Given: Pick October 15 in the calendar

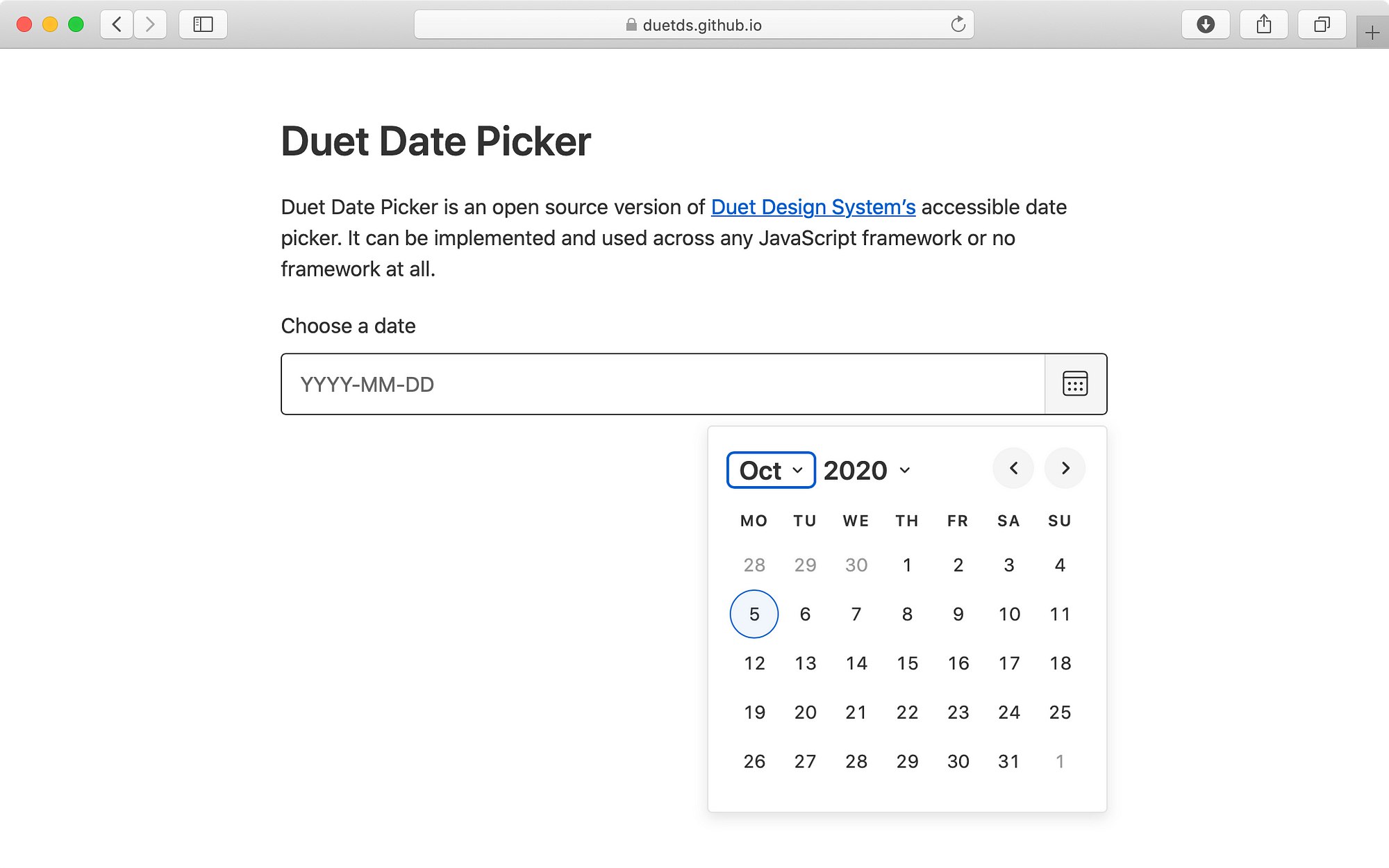Looking at the screenshot, I should click(x=907, y=663).
